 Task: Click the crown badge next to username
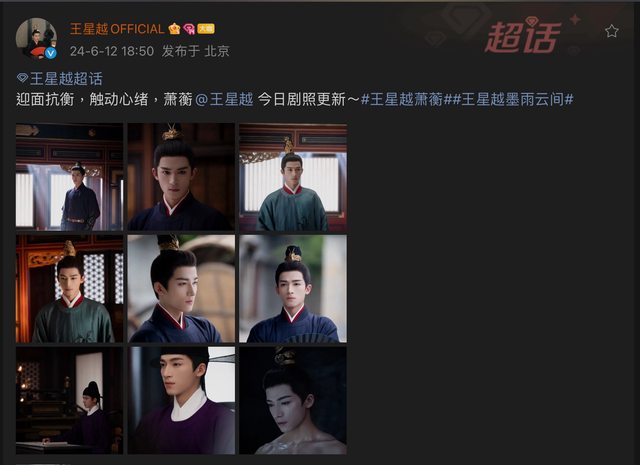click(174, 29)
